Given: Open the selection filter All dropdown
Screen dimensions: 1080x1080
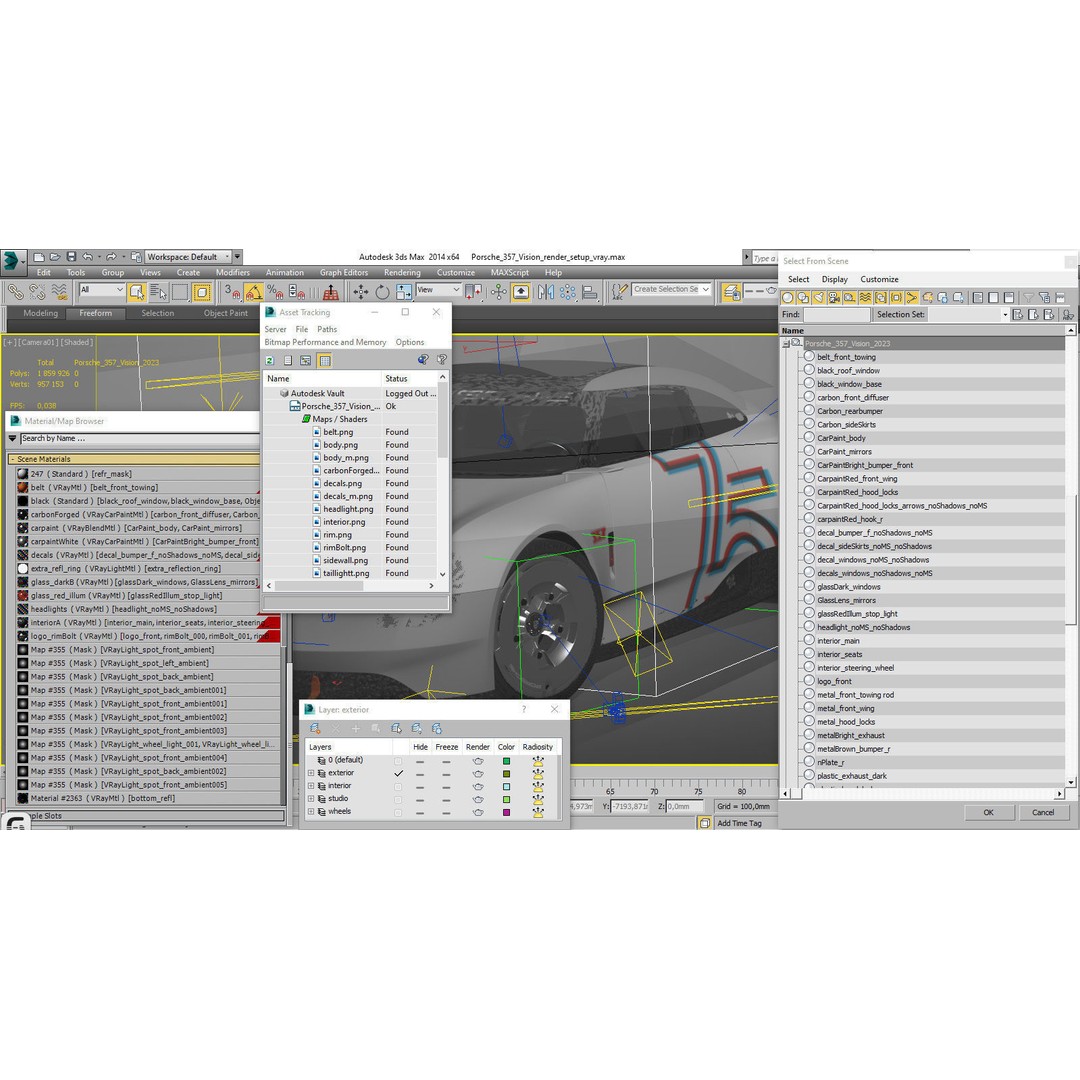Looking at the screenshot, I should (101, 290).
